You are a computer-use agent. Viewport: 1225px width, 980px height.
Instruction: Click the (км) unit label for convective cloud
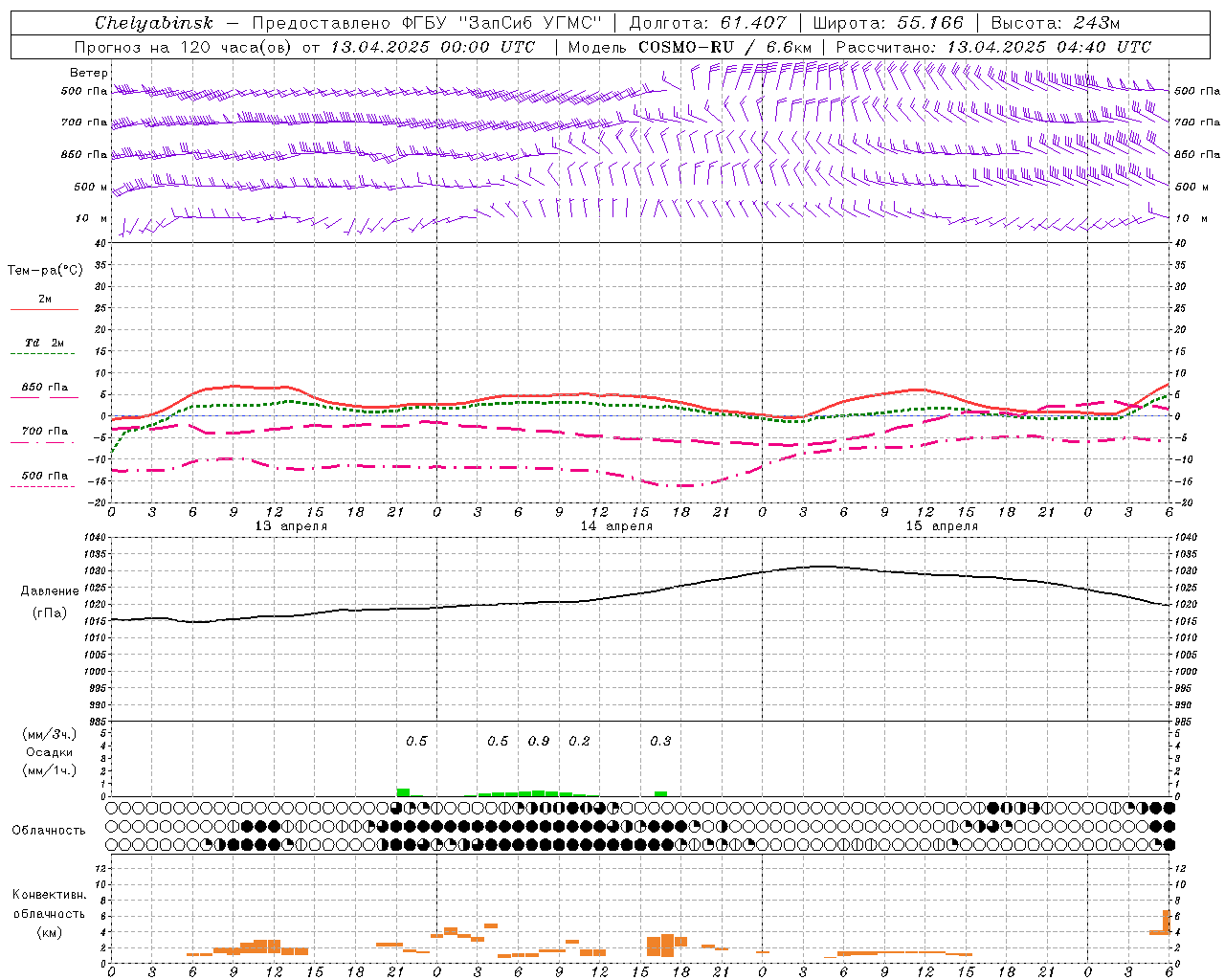[x=50, y=932]
